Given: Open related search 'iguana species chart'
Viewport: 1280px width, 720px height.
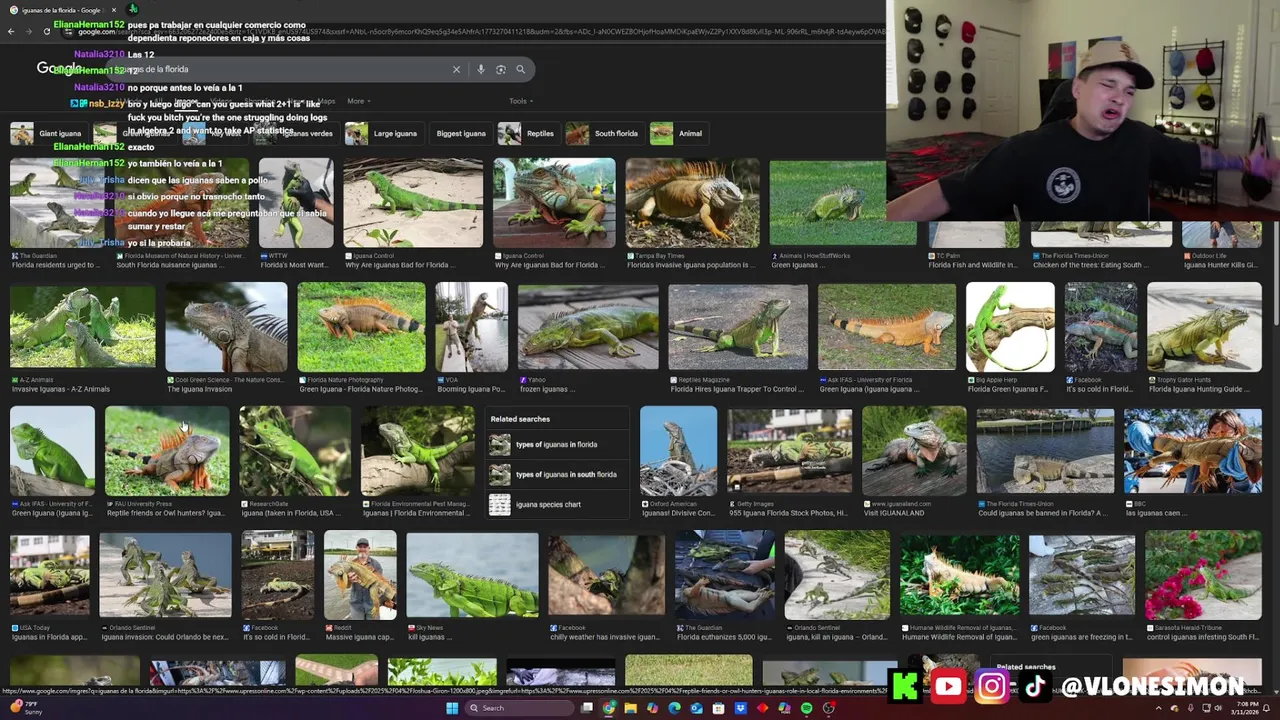Looking at the screenshot, I should (557, 505).
